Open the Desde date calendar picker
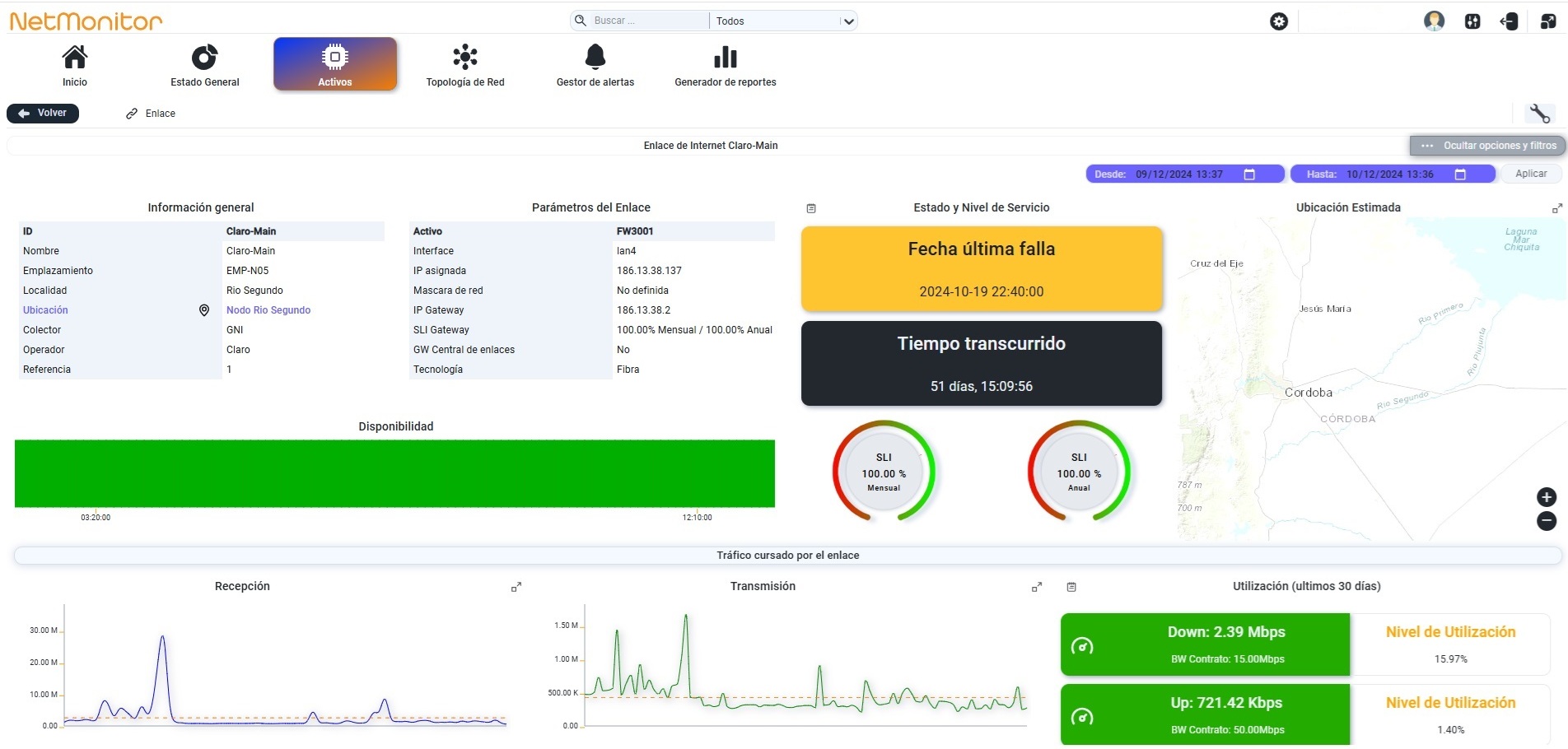Image resolution: width=1568 pixels, height=749 pixels. 1249,174
